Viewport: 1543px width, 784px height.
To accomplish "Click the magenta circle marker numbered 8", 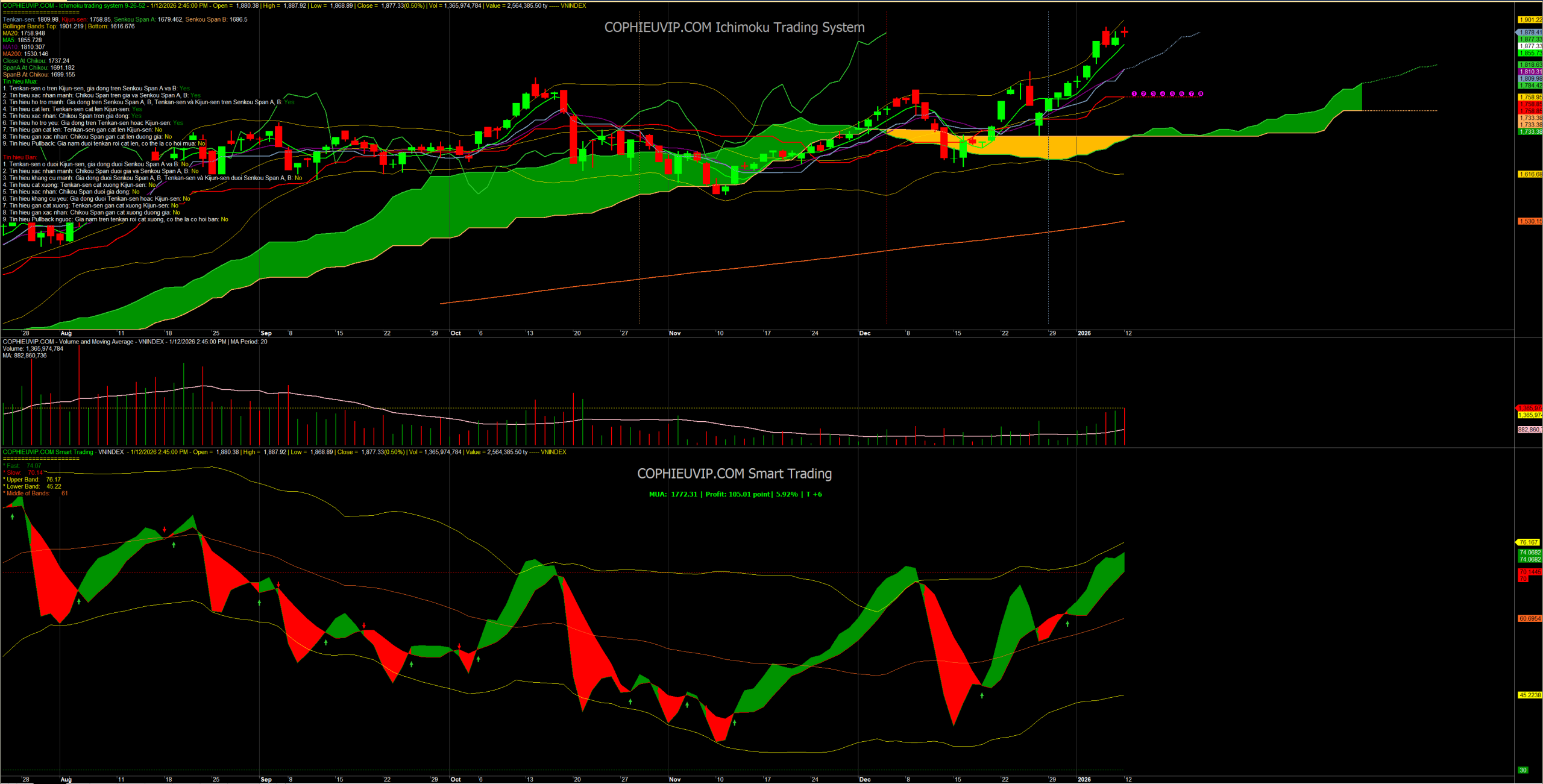I will click(1201, 94).
